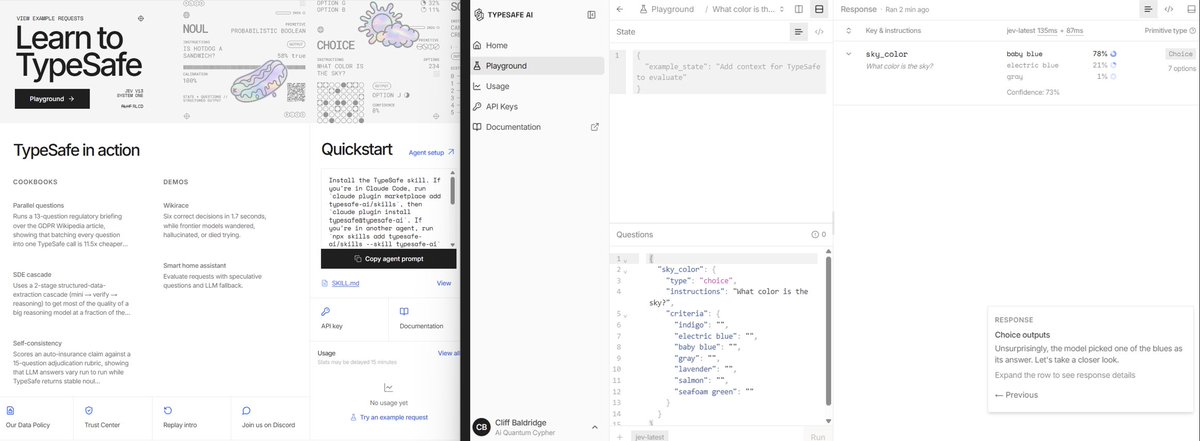The height and width of the screenshot is (441, 1200).
Task: Click the scroll-down arrow in Questions editor
Action: [827, 420]
